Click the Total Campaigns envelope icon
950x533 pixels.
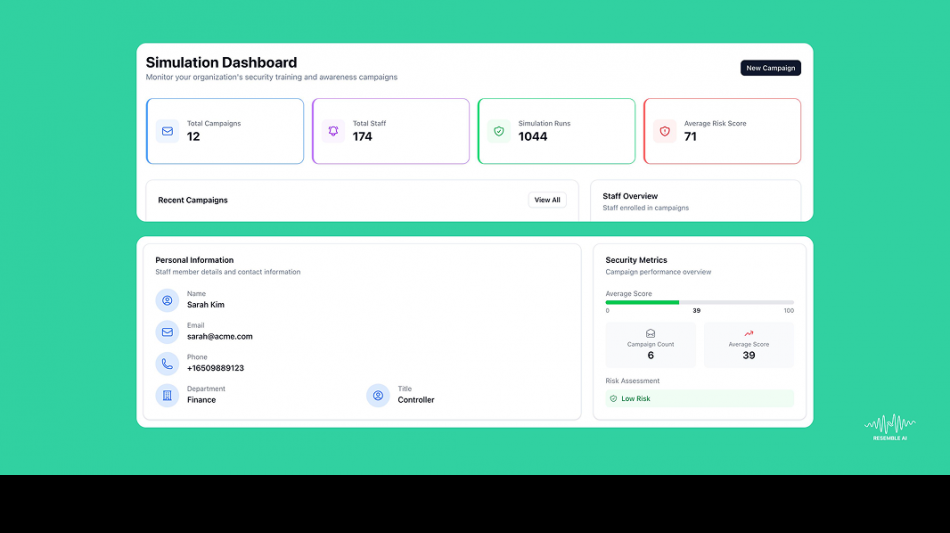(167, 131)
